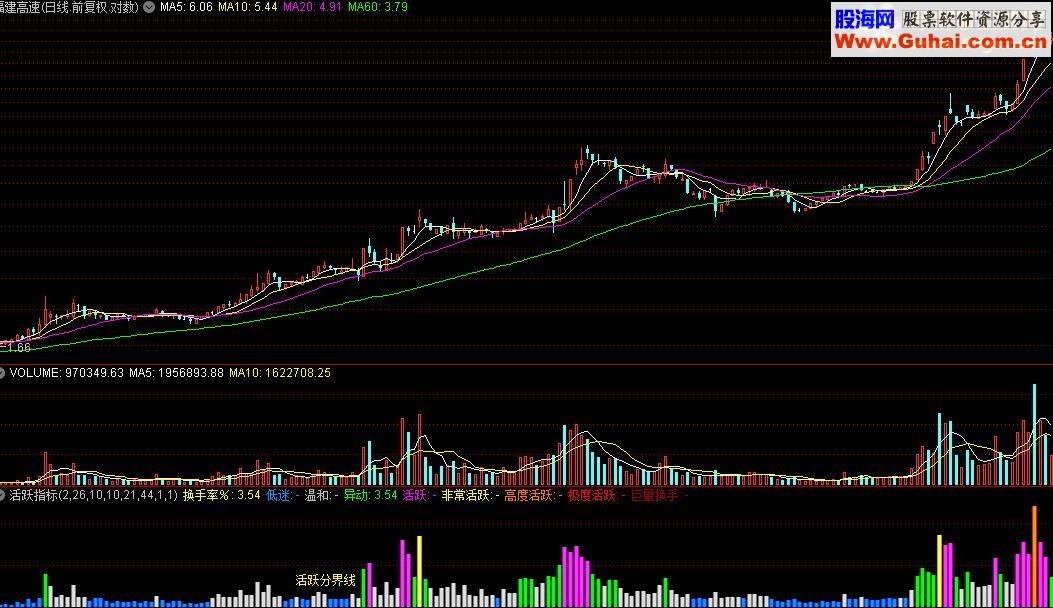The width and height of the screenshot is (1053, 608).
Task: Click the 活跃指标(2,26,10,10,21,44,1,1) indicator name
Action: pos(94,496)
